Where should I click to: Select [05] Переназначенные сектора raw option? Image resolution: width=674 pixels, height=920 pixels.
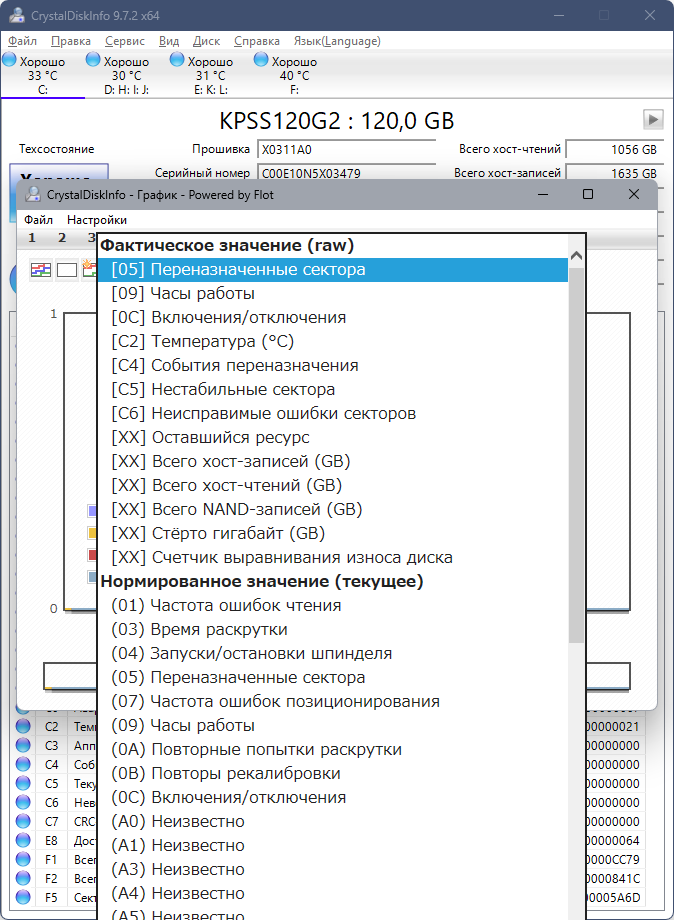333,269
